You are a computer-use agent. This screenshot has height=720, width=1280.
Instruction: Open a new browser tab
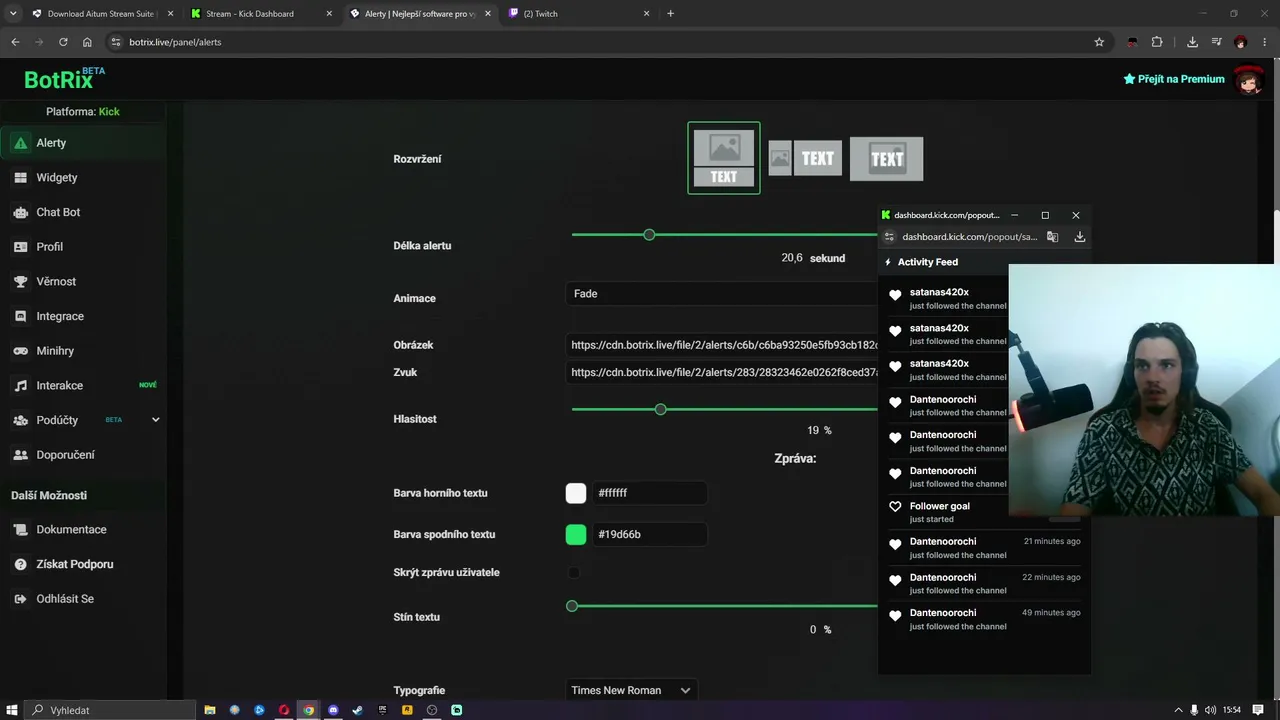[x=670, y=14]
